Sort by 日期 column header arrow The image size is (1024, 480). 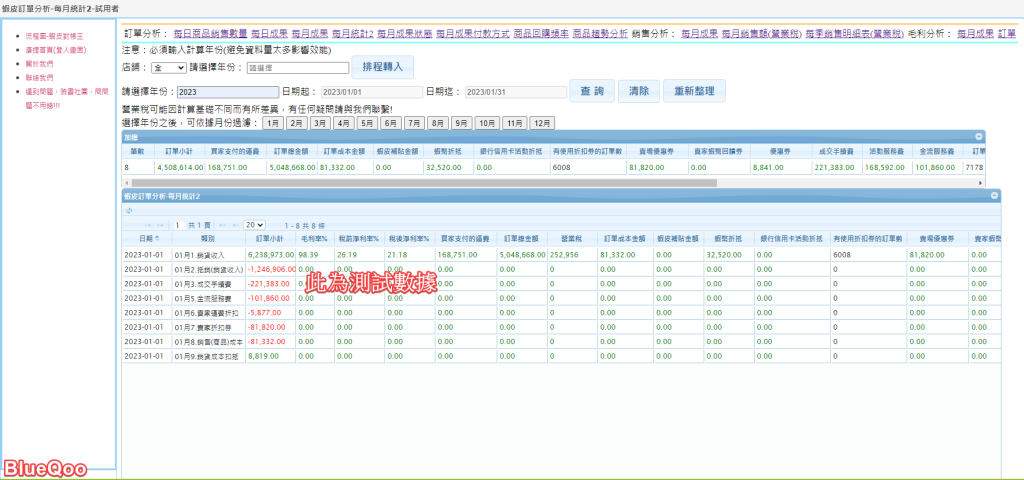158,240
